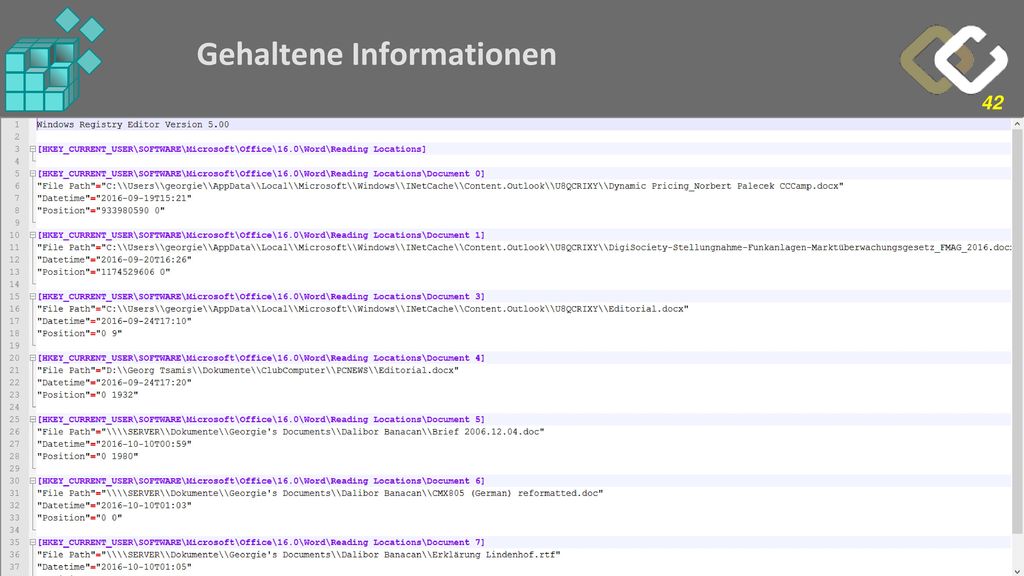Viewport: 1024px width, 576px height.
Task: Click line number 14 in the margin
Action: point(14,284)
